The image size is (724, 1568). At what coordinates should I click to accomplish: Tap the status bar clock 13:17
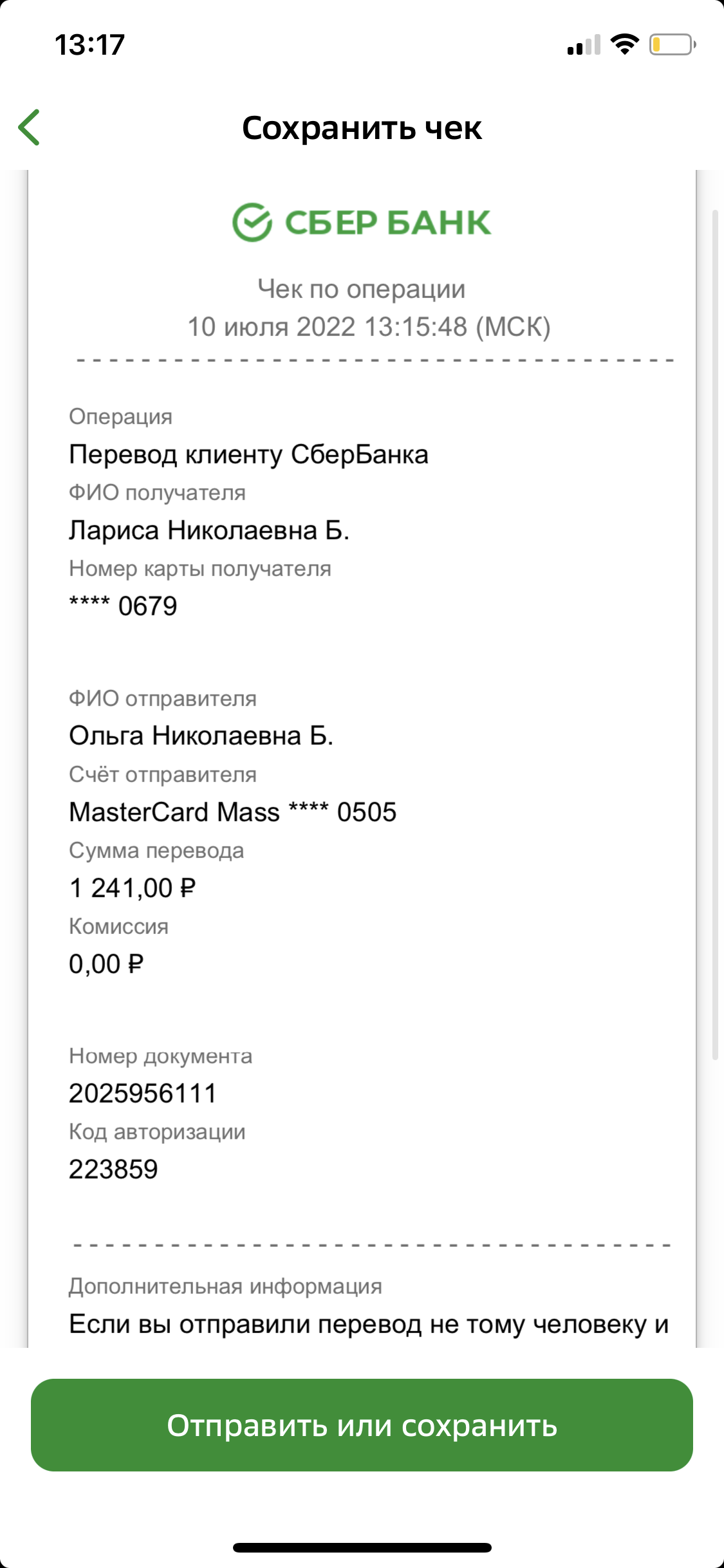click(x=89, y=45)
